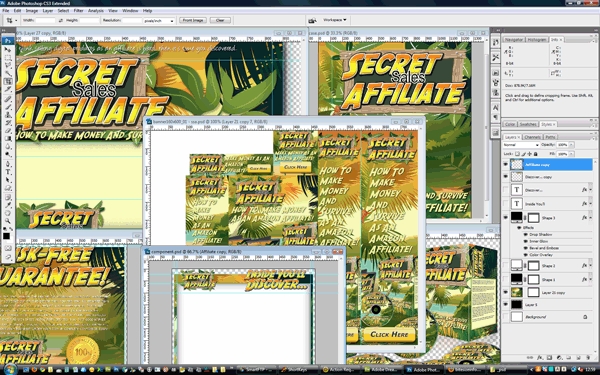Show the Shape 1 layer
Image resolution: width=600 pixels, height=375 pixels.
tap(505, 280)
